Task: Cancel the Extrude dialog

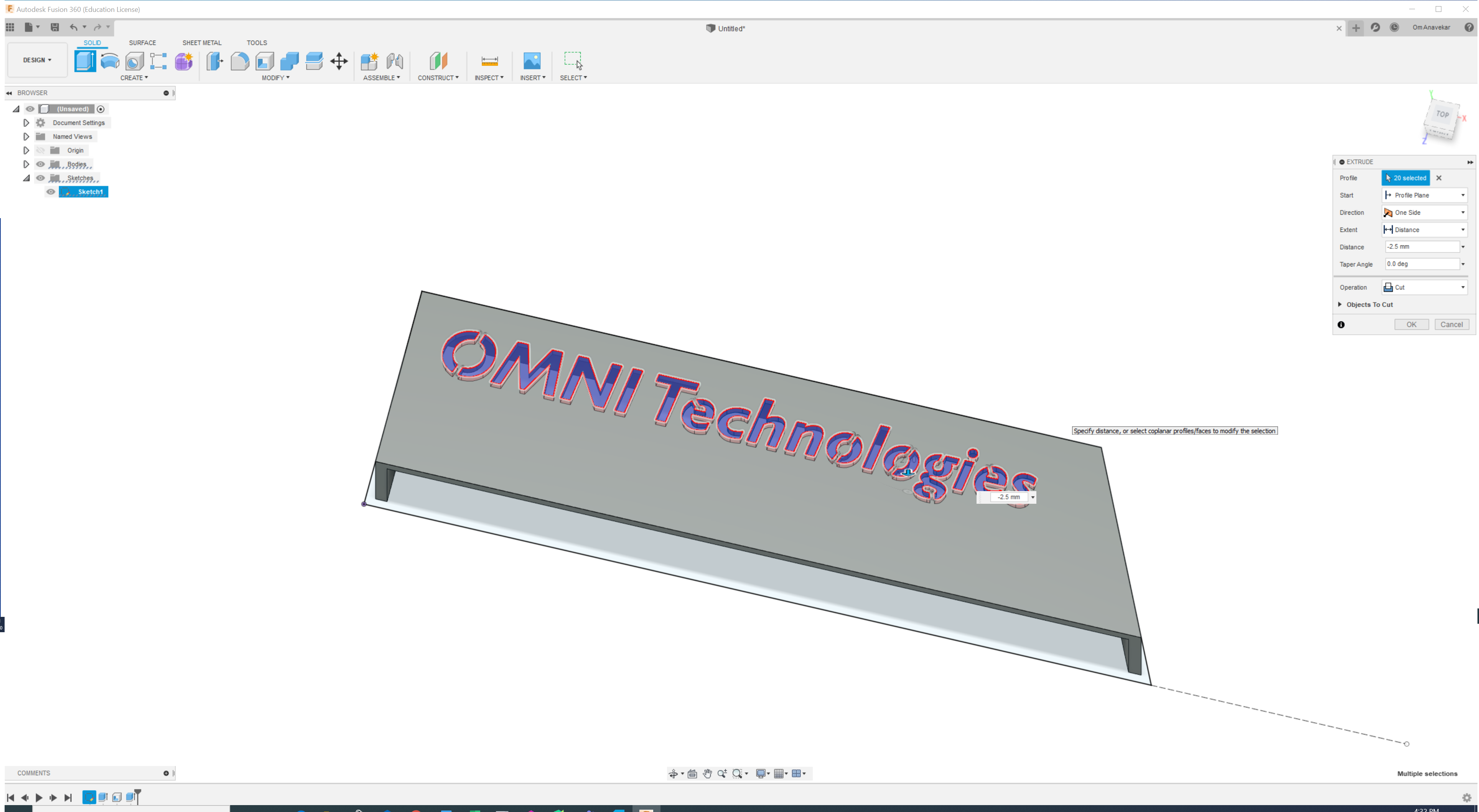Action: [1451, 325]
